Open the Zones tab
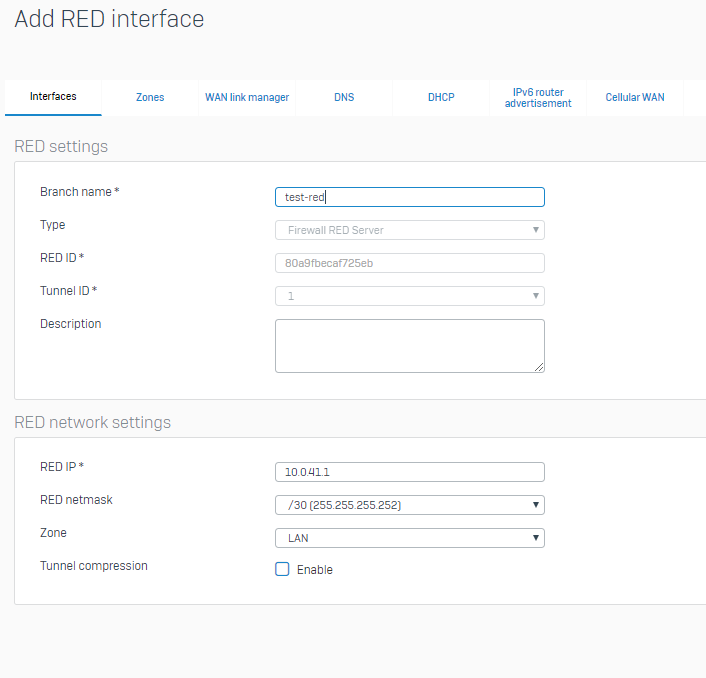The width and height of the screenshot is (706, 678). click(150, 97)
